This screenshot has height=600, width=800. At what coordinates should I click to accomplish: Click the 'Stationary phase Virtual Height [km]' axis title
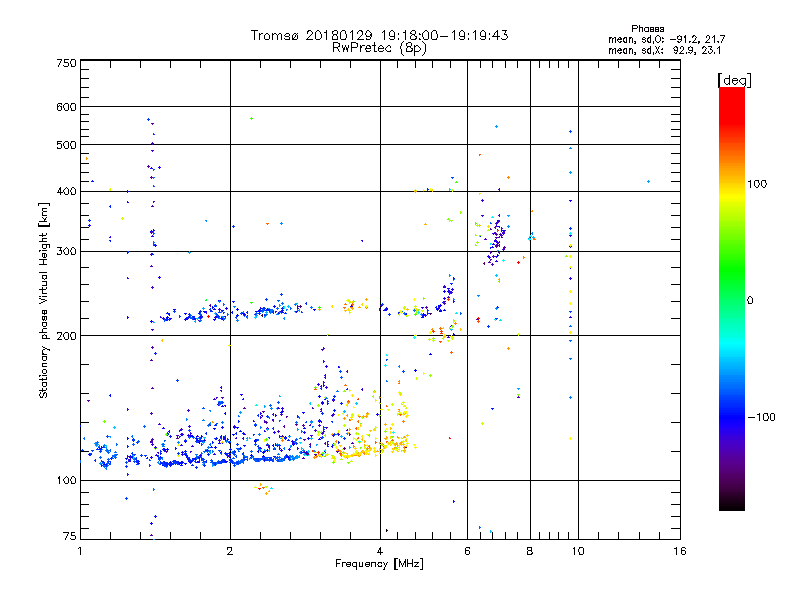click(43, 300)
